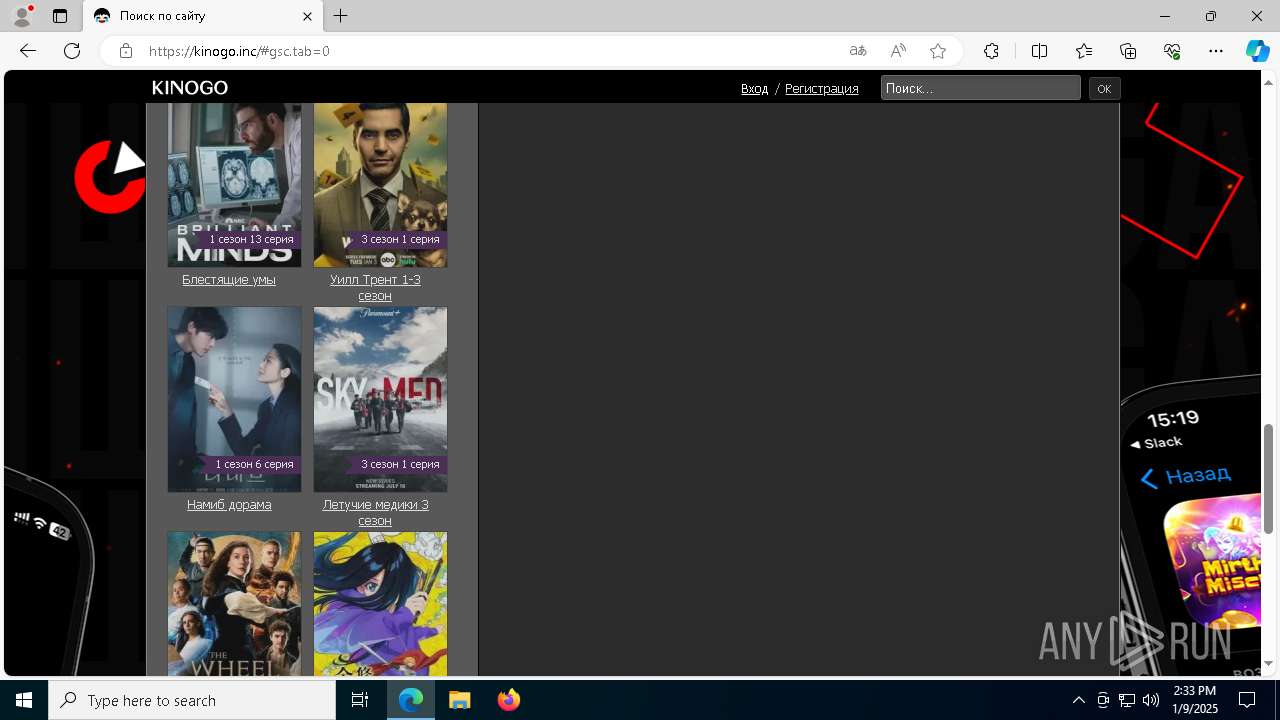This screenshot has height=720, width=1280.
Task: Click the address bar URL
Action: 239,51
